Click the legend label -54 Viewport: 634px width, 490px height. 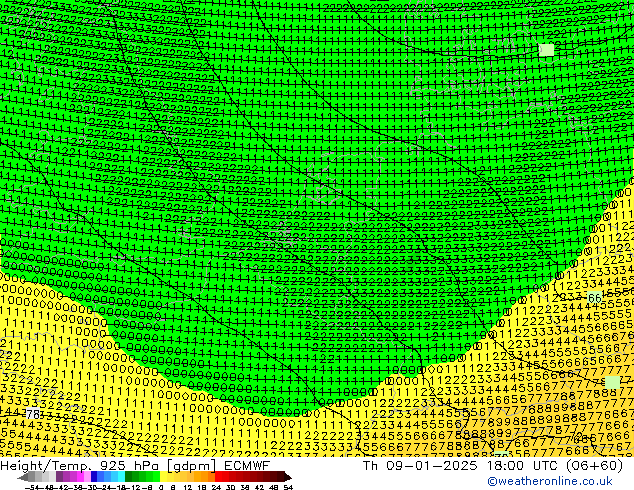[x=32, y=487]
